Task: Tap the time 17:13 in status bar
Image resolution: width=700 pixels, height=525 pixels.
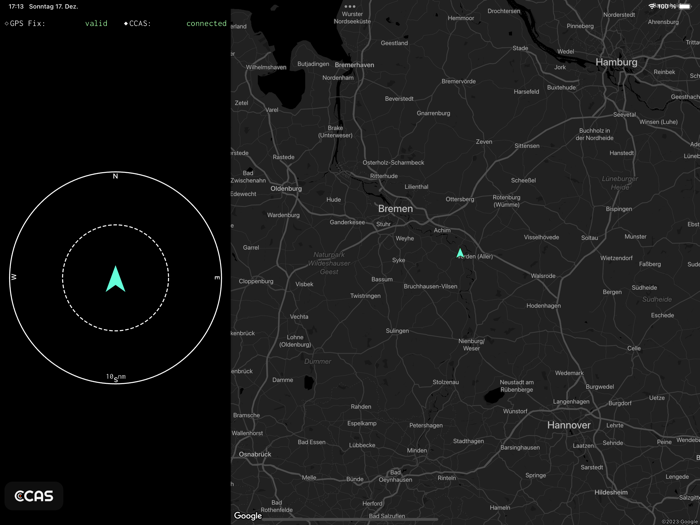Action: (16, 6)
